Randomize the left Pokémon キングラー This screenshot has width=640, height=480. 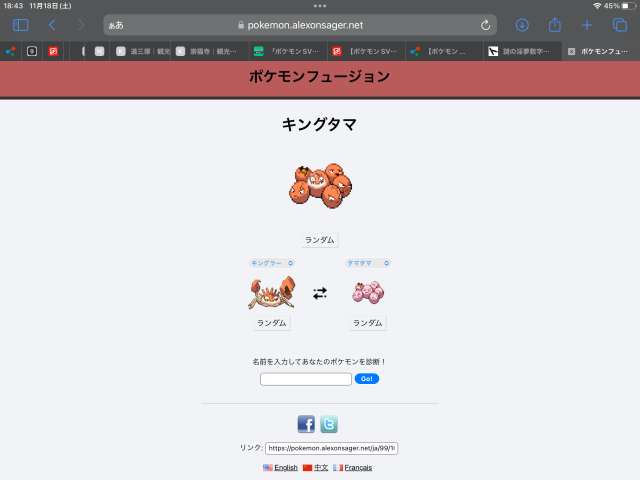271,323
